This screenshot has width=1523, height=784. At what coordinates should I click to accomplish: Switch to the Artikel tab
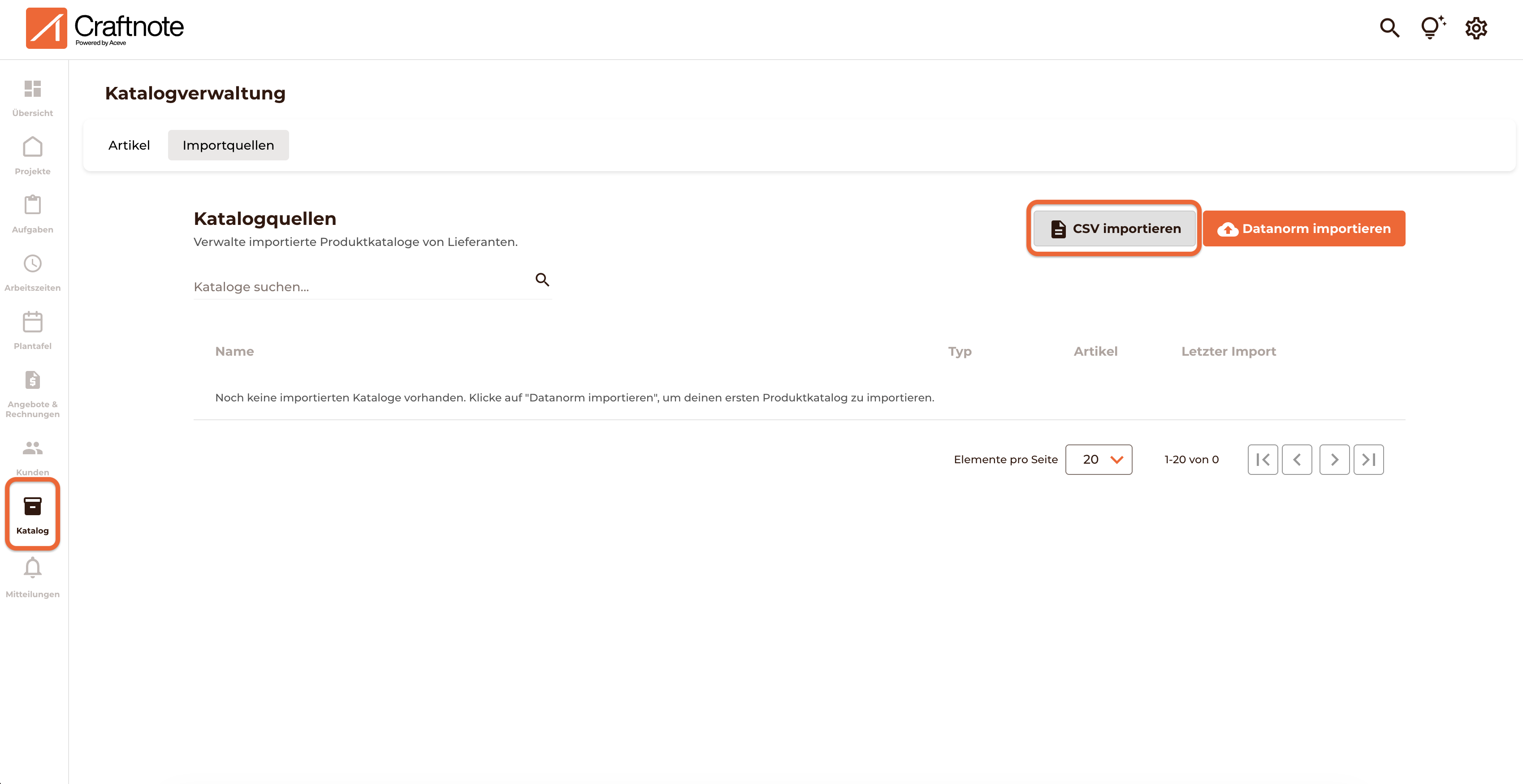click(x=129, y=145)
